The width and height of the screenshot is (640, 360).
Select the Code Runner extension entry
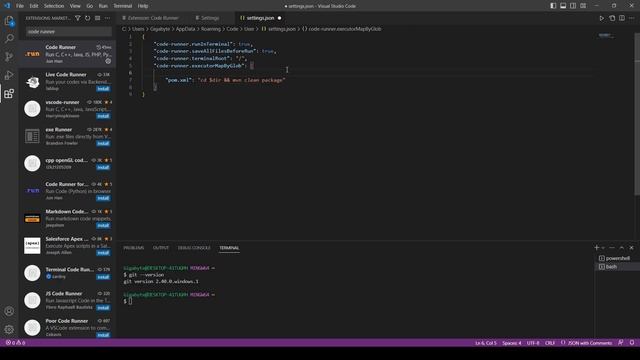coord(67,53)
